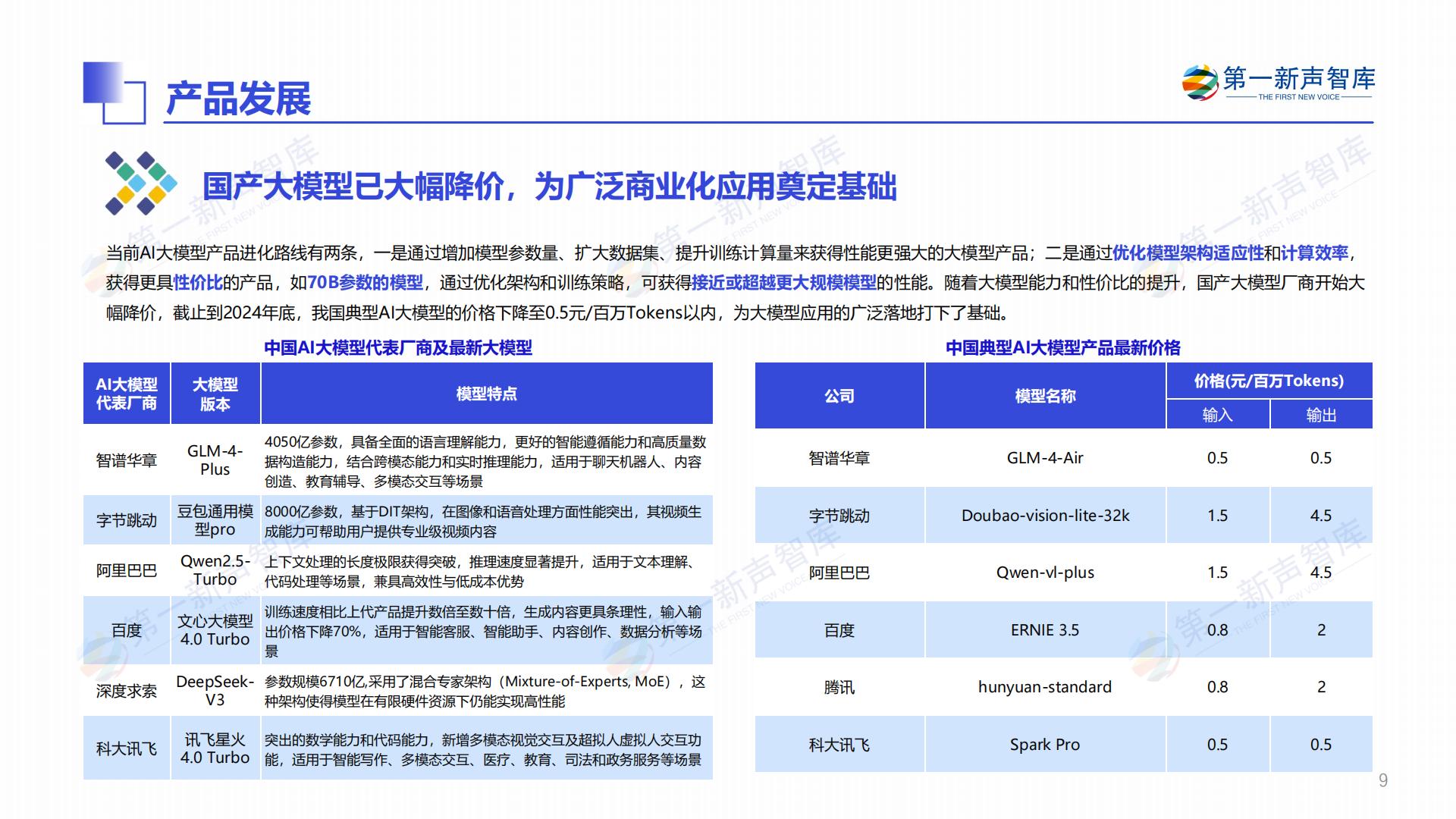Image resolution: width=1456 pixels, height=819 pixels.
Task: Click 智谱华章 in the price table
Action: click(x=839, y=458)
